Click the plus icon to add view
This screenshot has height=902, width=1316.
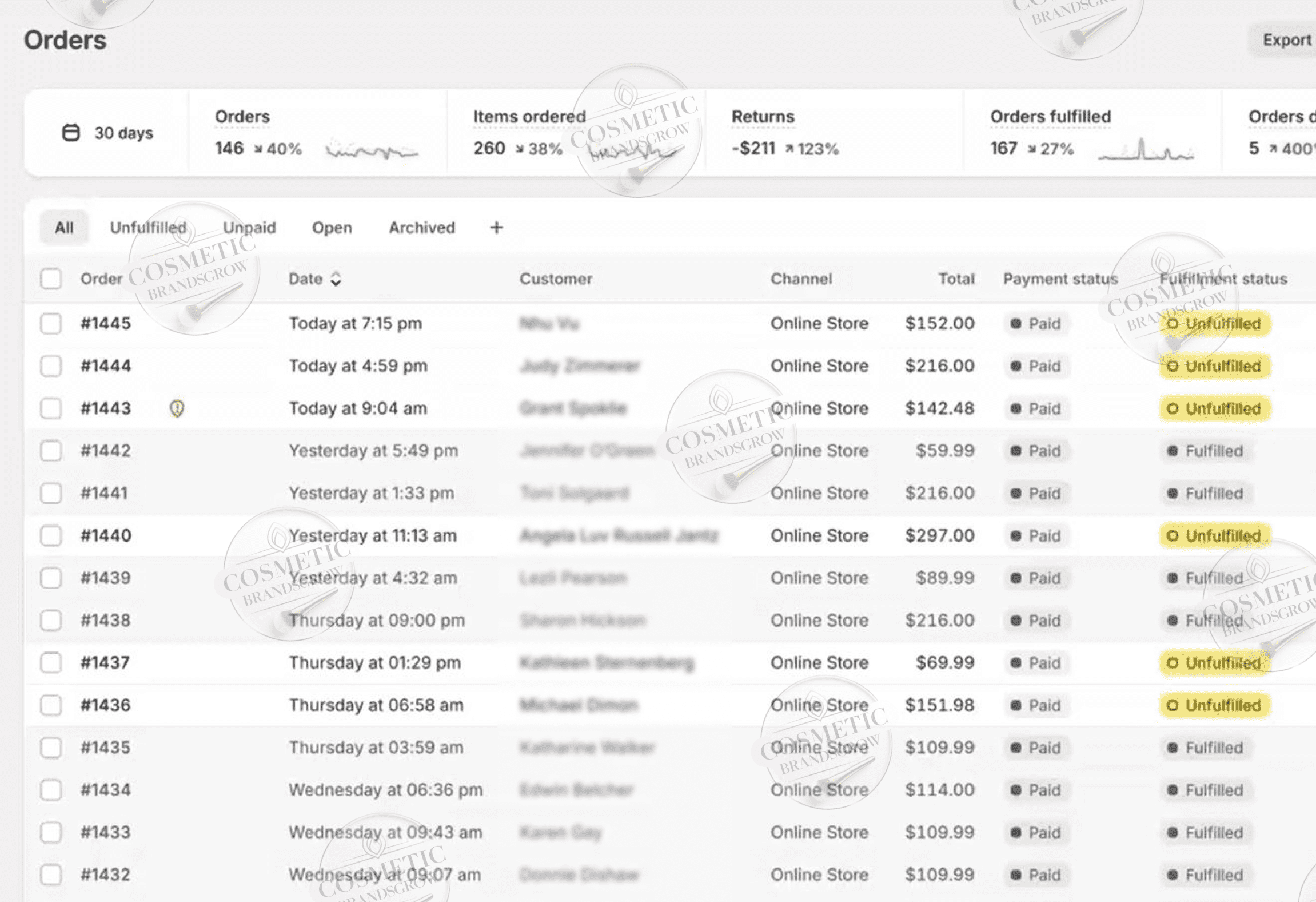point(496,228)
